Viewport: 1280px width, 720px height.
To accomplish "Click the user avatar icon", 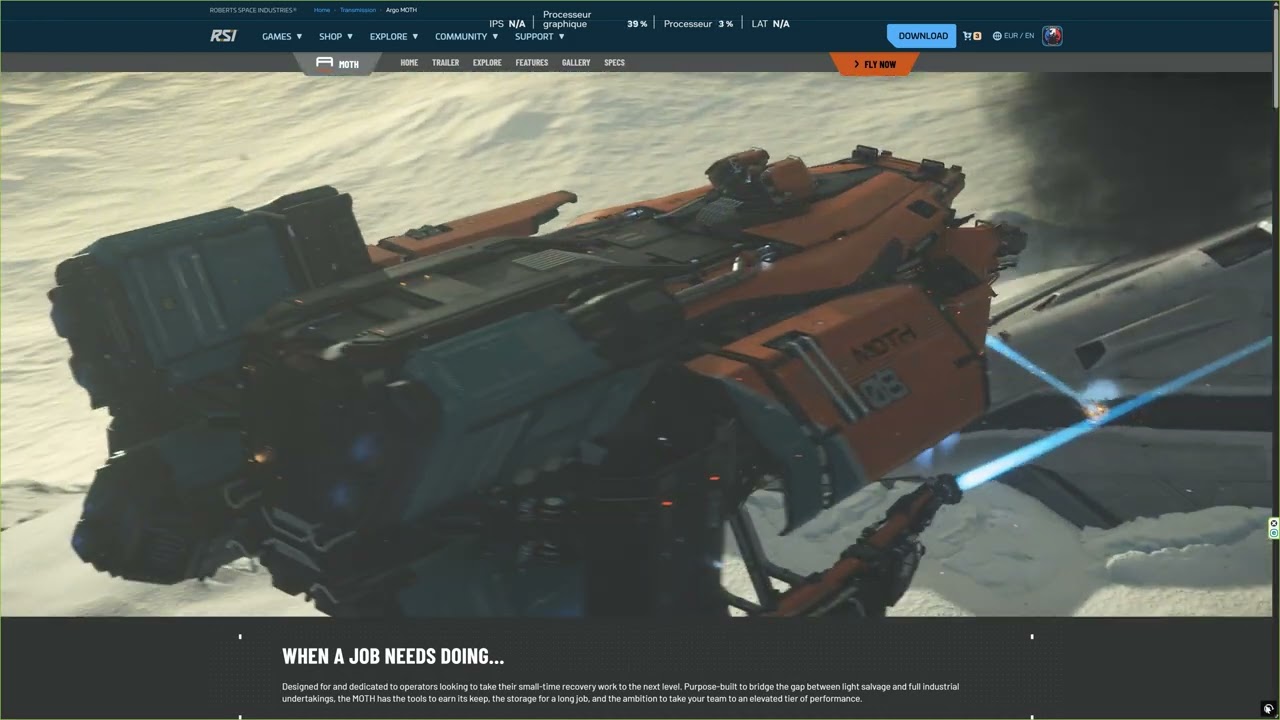I will pyautogui.click(x=1052, y=36).
